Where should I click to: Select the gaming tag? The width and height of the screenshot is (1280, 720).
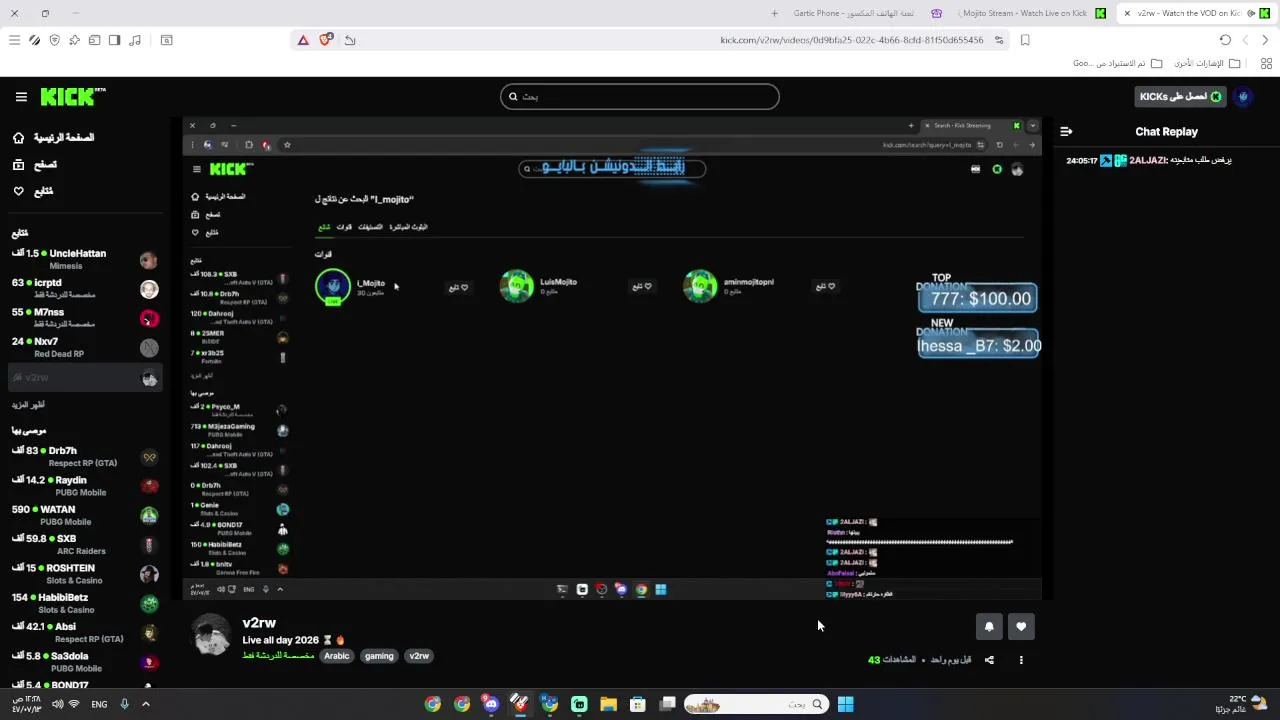379,656
